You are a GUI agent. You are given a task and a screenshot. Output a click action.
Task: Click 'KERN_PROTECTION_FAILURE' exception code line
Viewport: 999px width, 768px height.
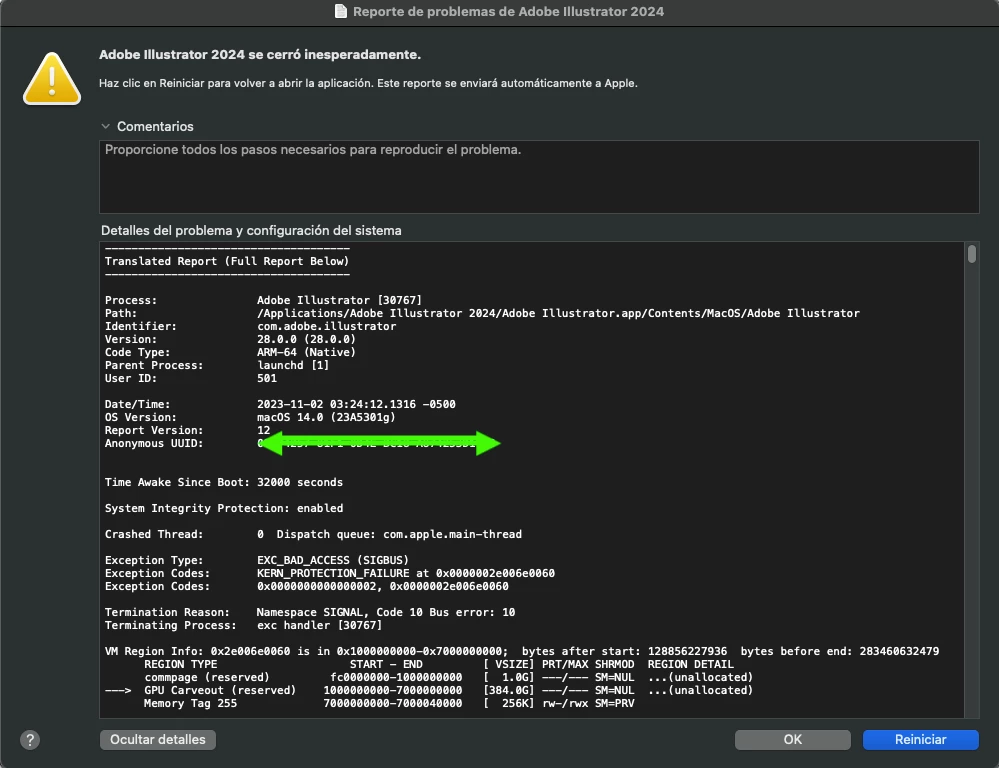tap(329, 574)
